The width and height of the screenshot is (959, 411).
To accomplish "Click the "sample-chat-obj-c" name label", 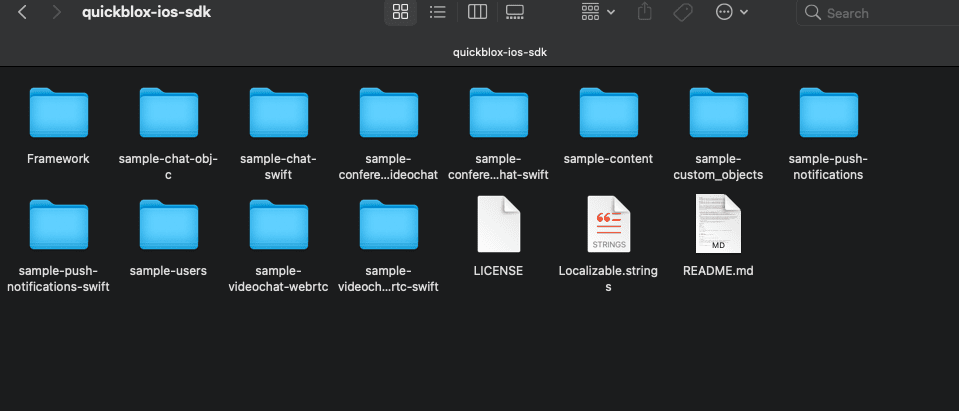I will click(168, 167).
